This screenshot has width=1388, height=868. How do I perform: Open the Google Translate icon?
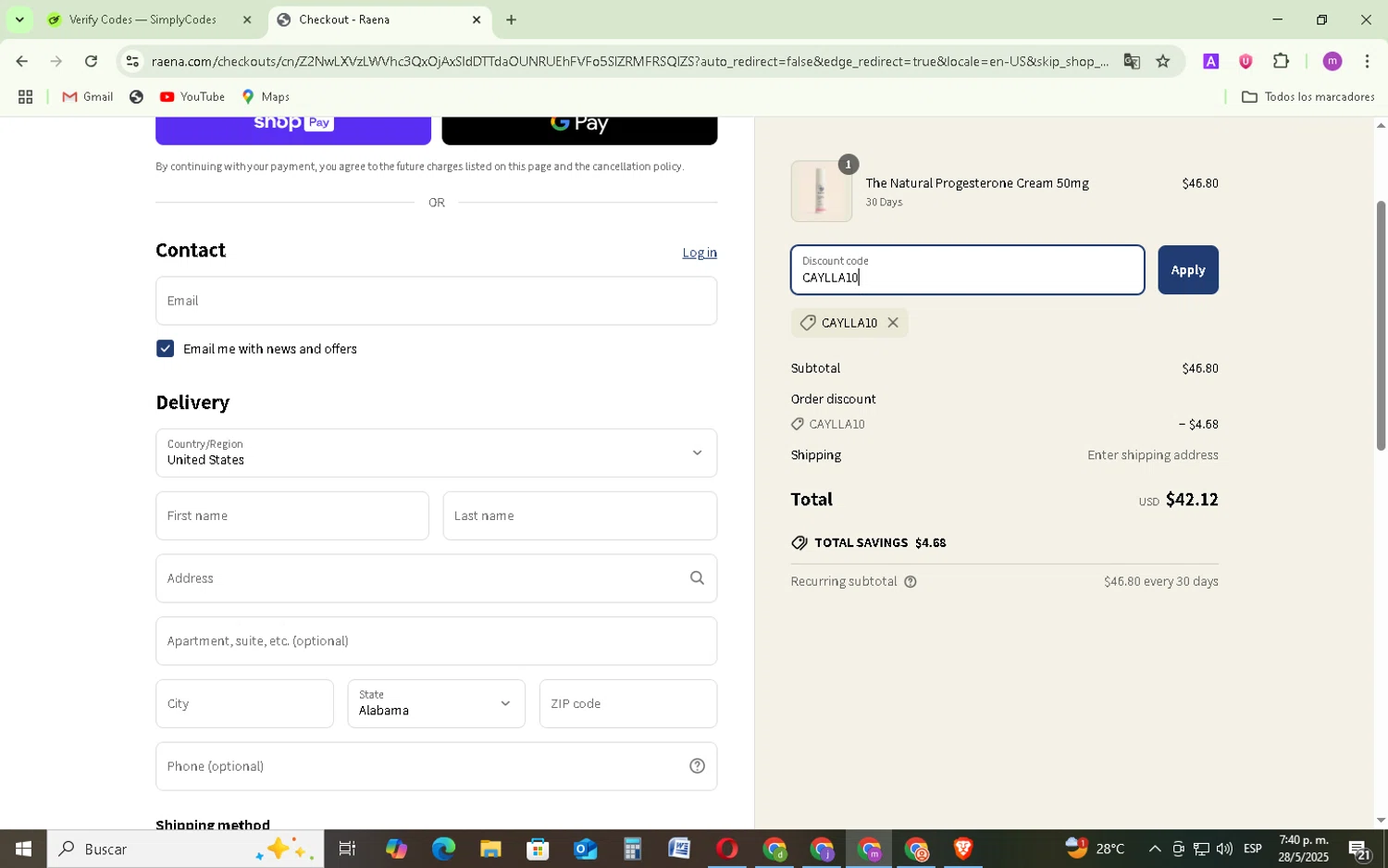[x=1132, y=61]
